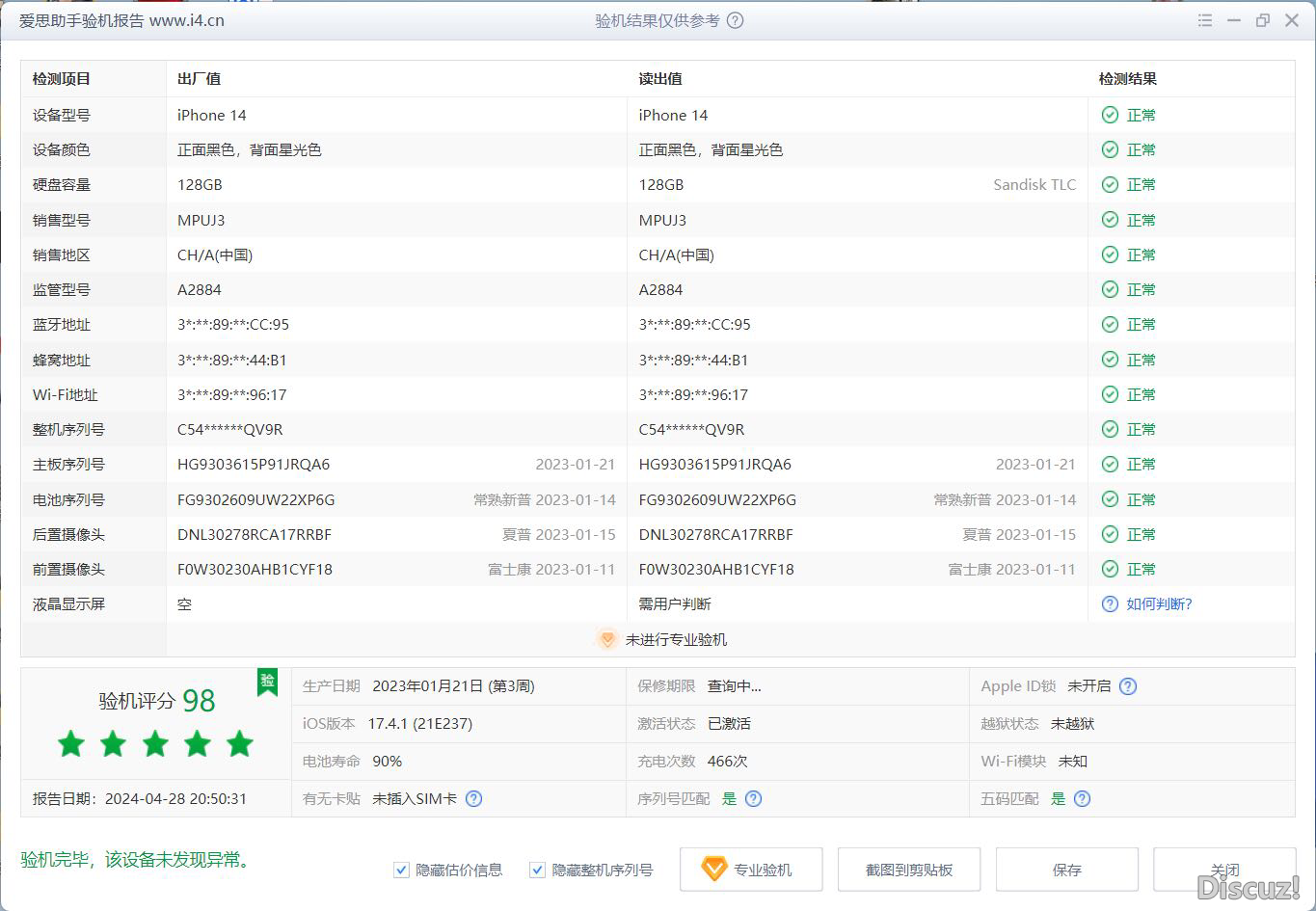This screenshot has height=911, width=1316.
Task: Click the 需用户判断 cell in 液晶显示屏 row
Action: tap(675, 603)
